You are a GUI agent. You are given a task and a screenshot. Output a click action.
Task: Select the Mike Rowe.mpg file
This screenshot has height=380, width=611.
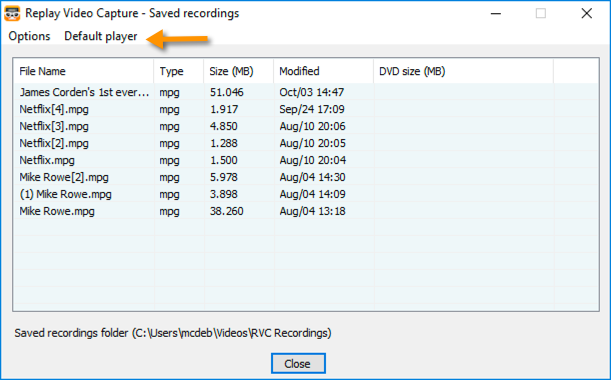tap(57, 211)
